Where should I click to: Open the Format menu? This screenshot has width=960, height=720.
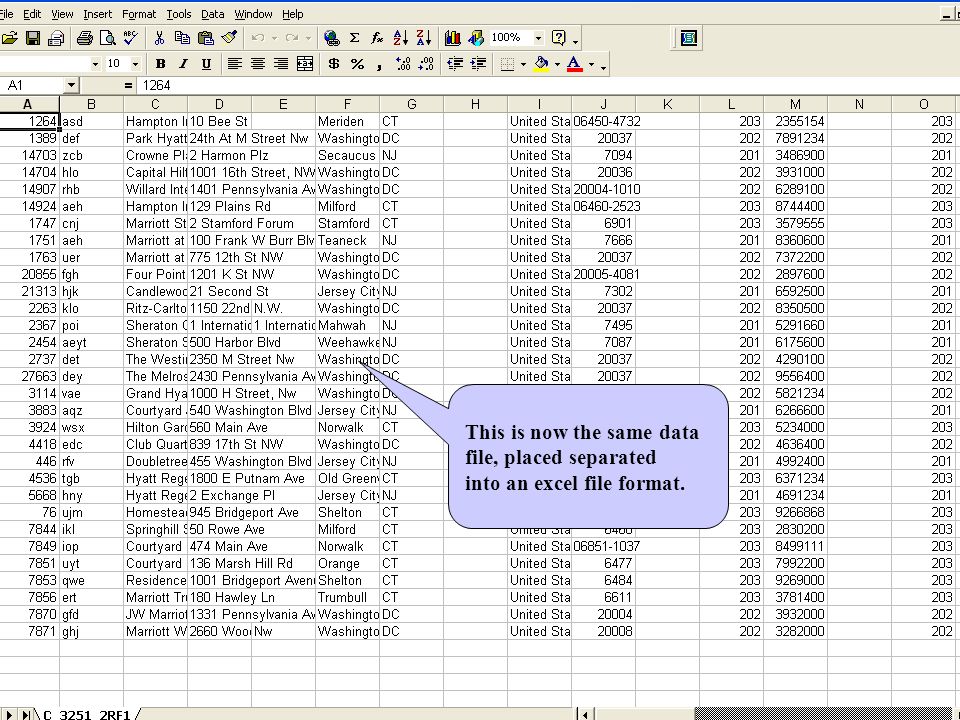tap(139, 13)
